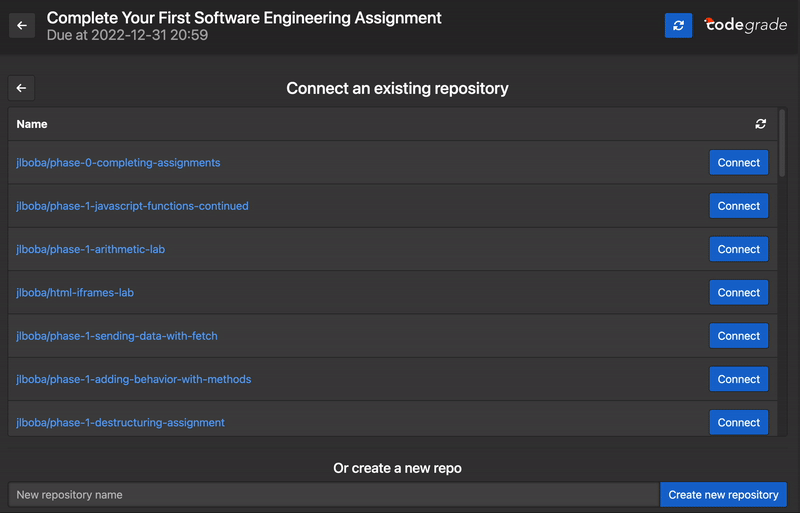Reload the repository list via table refresh icon

[761, 124]
